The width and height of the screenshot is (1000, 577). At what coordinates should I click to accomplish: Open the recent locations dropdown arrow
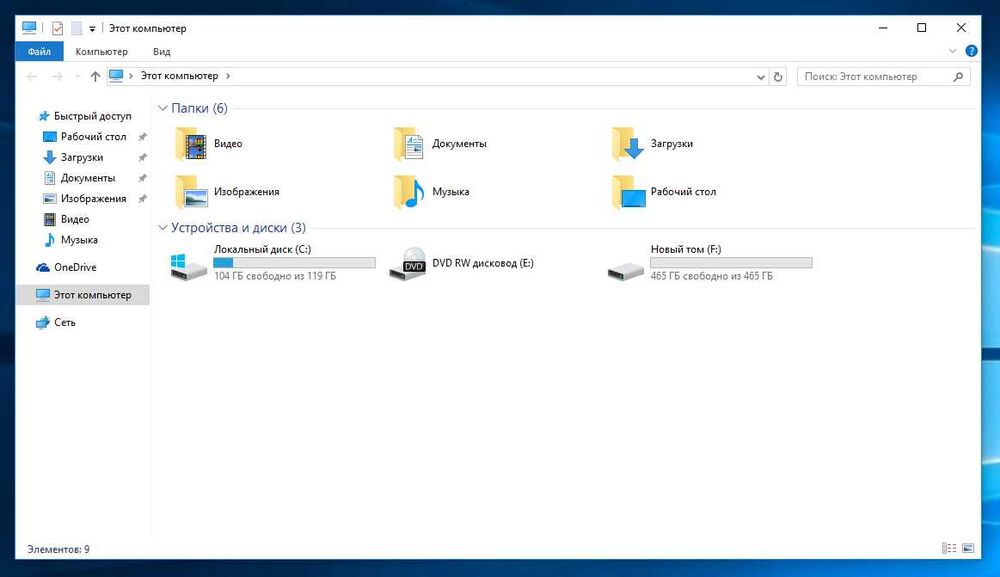click(78, 77)
